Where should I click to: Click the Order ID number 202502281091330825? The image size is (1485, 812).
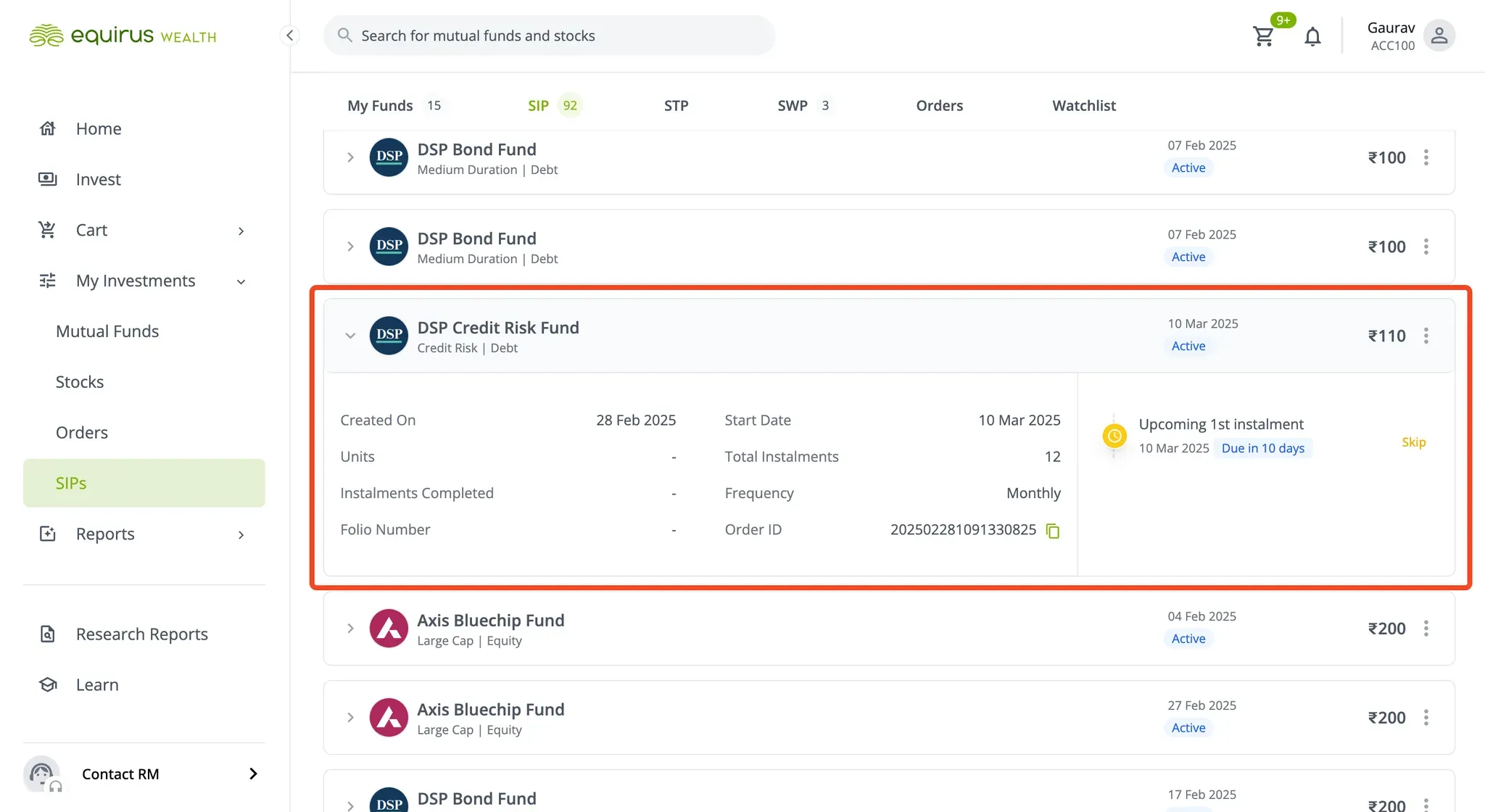(x=963, y=530)
